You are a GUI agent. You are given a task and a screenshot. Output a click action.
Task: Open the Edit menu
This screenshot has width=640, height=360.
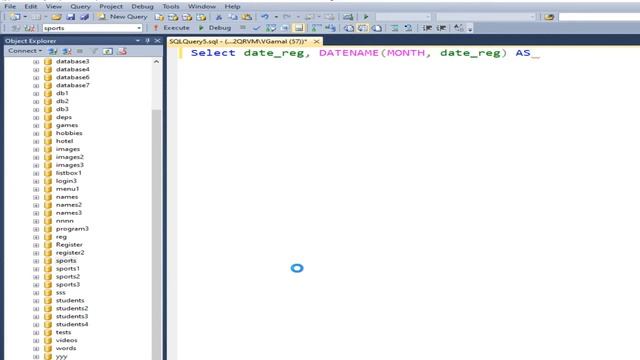point(31,7)
